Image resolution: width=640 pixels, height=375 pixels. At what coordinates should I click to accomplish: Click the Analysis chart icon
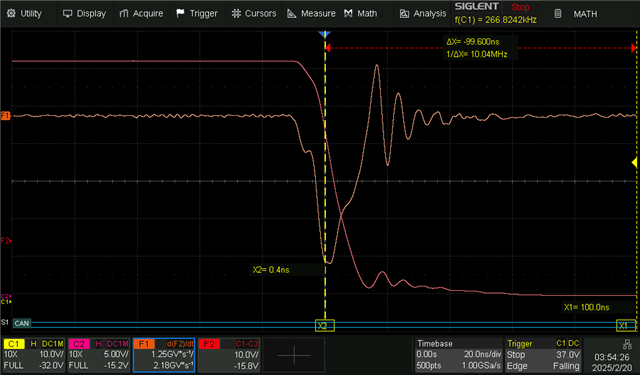point(404,13)
